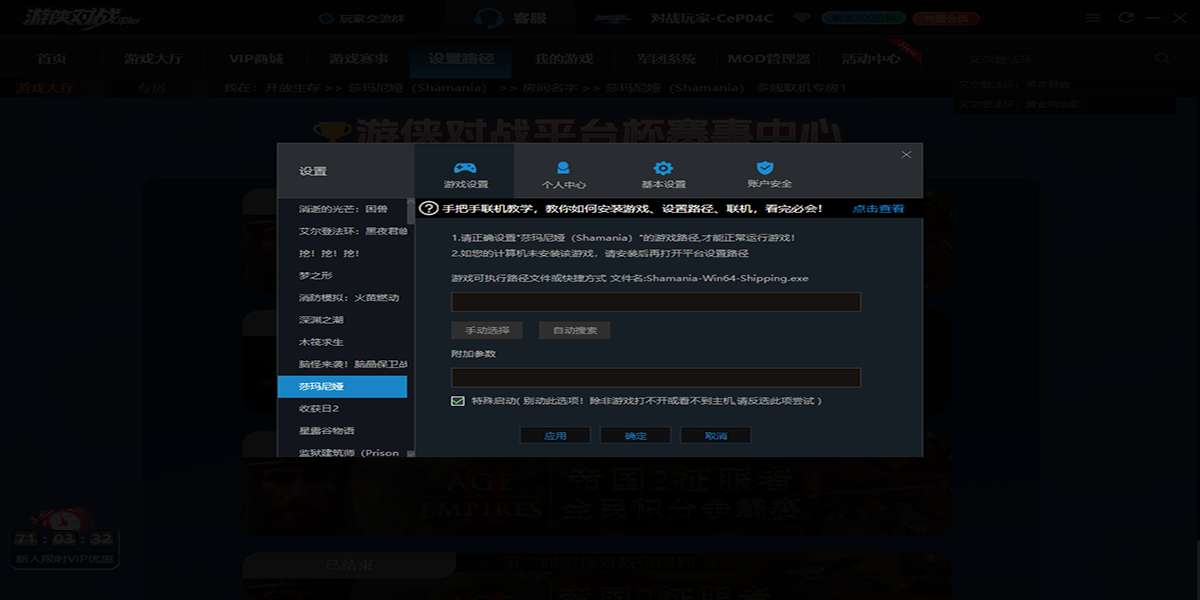Close the 设置 dialog with X
Image resolution: width=1200 pixels, height=600 pixels.
[906, 155]
